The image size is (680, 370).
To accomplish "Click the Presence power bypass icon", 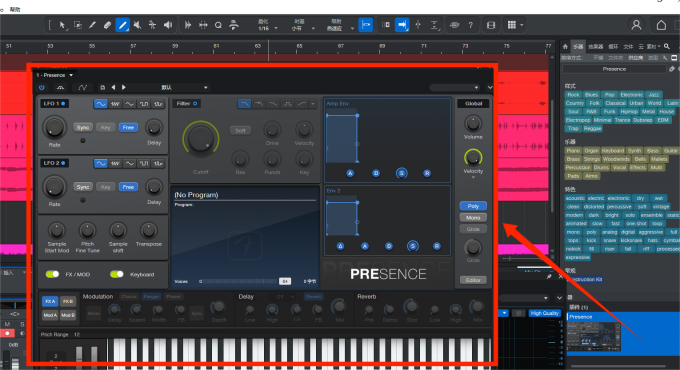I will coord(42,87).
